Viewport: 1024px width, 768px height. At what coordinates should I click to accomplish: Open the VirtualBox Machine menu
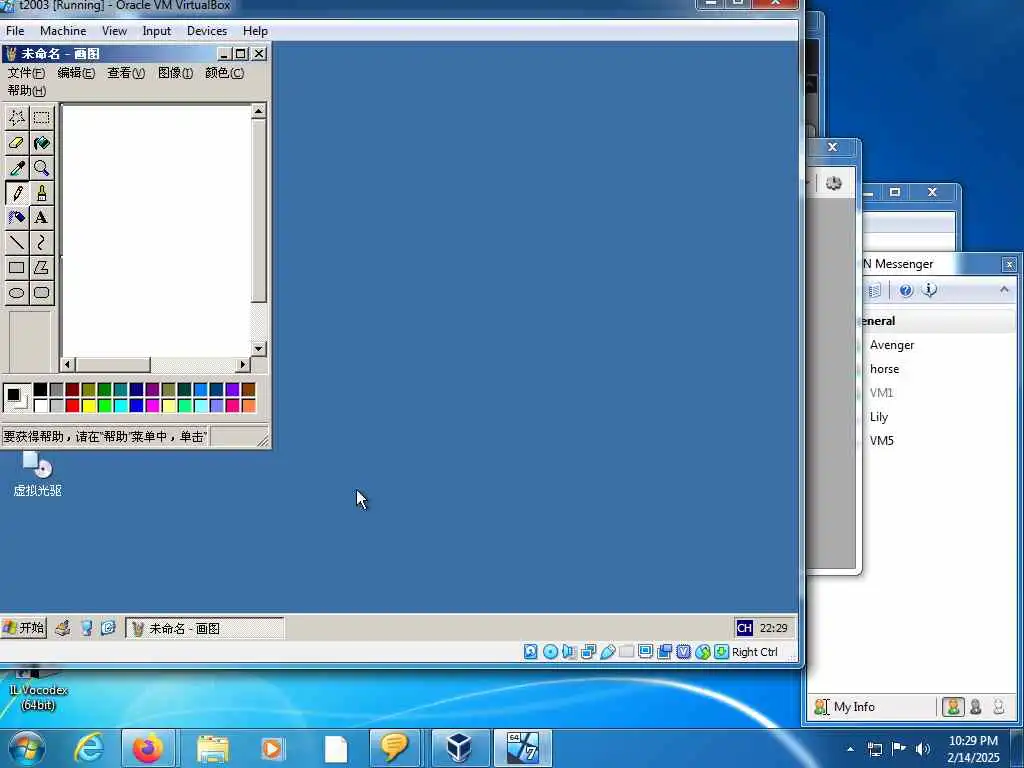[63, 31]
